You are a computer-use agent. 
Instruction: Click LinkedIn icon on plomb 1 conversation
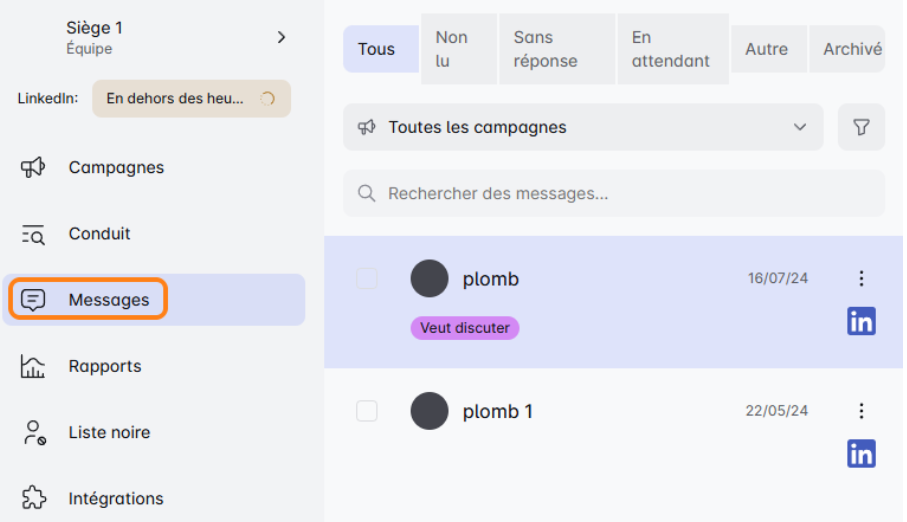pyautogui.click(x=861, y=453)
